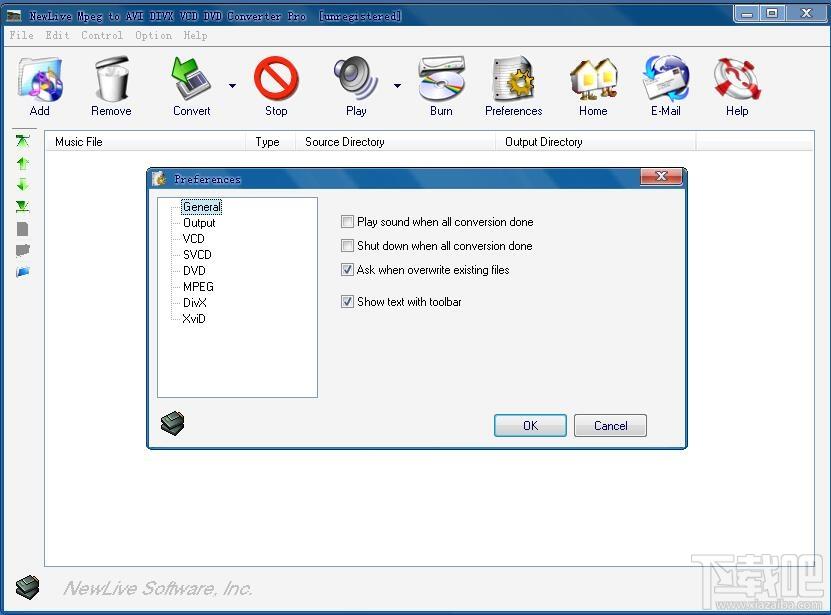The image size is (831, 615).
Task: Select Output in the preferences tree
Action: (x=199, y=223)
